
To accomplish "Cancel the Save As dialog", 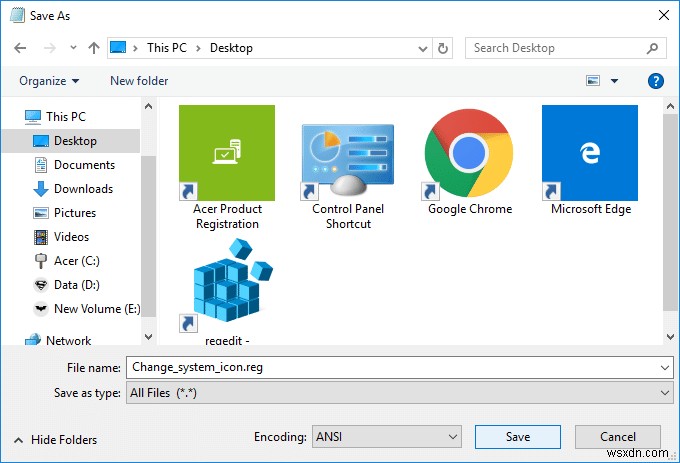I will tap(618, 437).
